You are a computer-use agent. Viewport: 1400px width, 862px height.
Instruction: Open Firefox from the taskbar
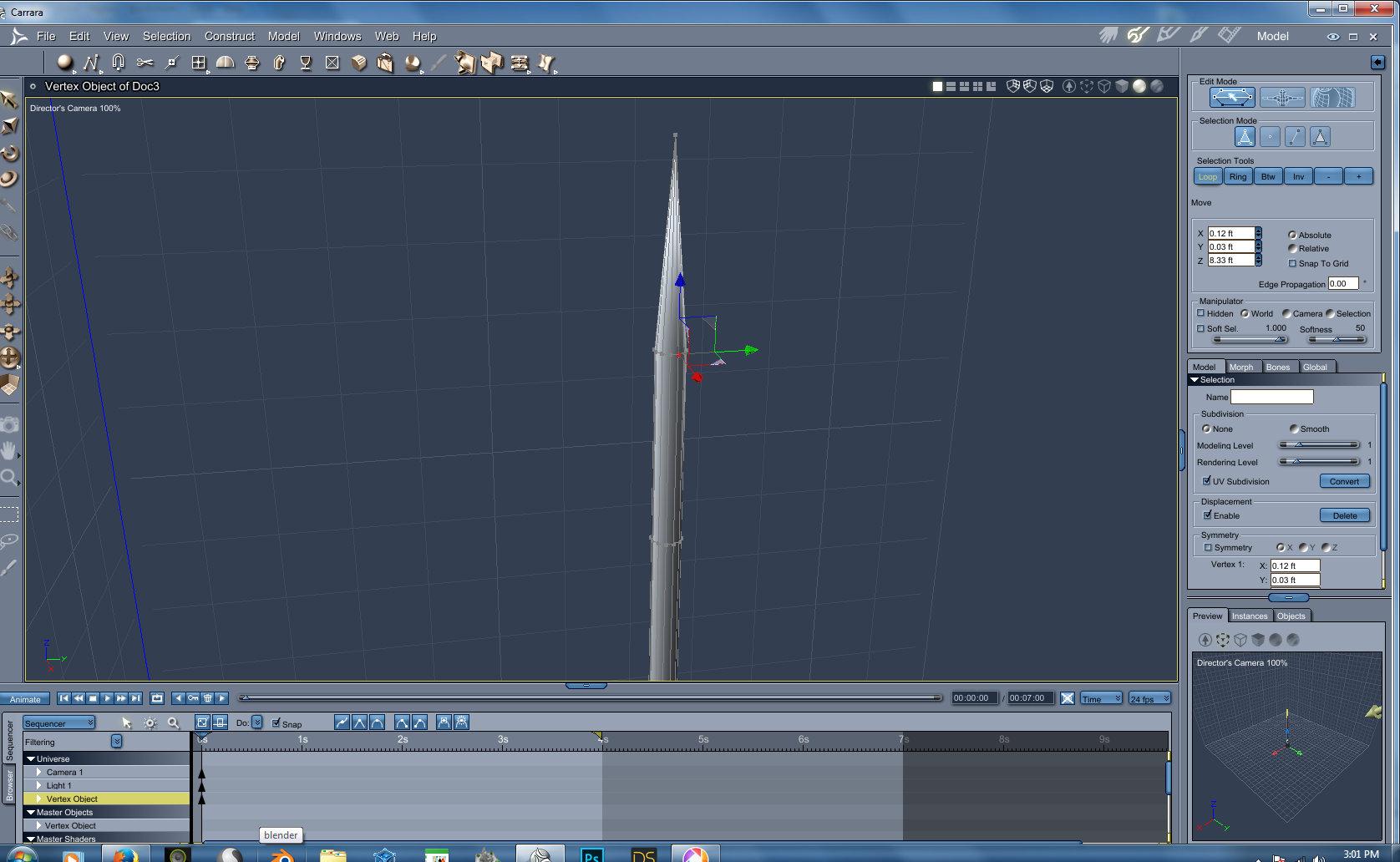point(124,854)
